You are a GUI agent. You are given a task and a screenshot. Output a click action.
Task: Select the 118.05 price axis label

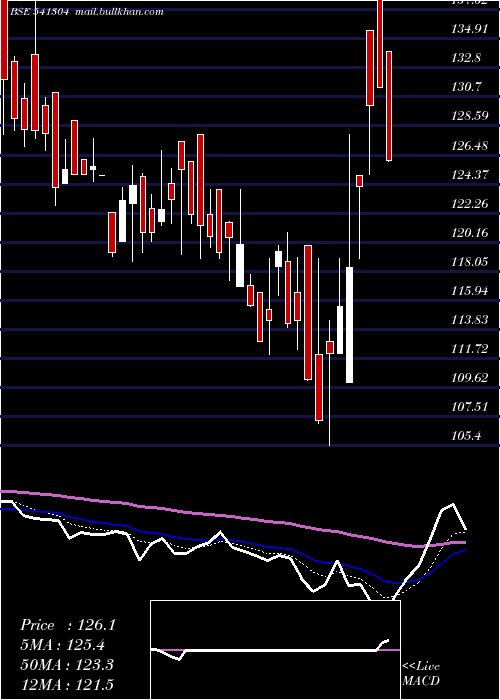[x=469, y=262]
